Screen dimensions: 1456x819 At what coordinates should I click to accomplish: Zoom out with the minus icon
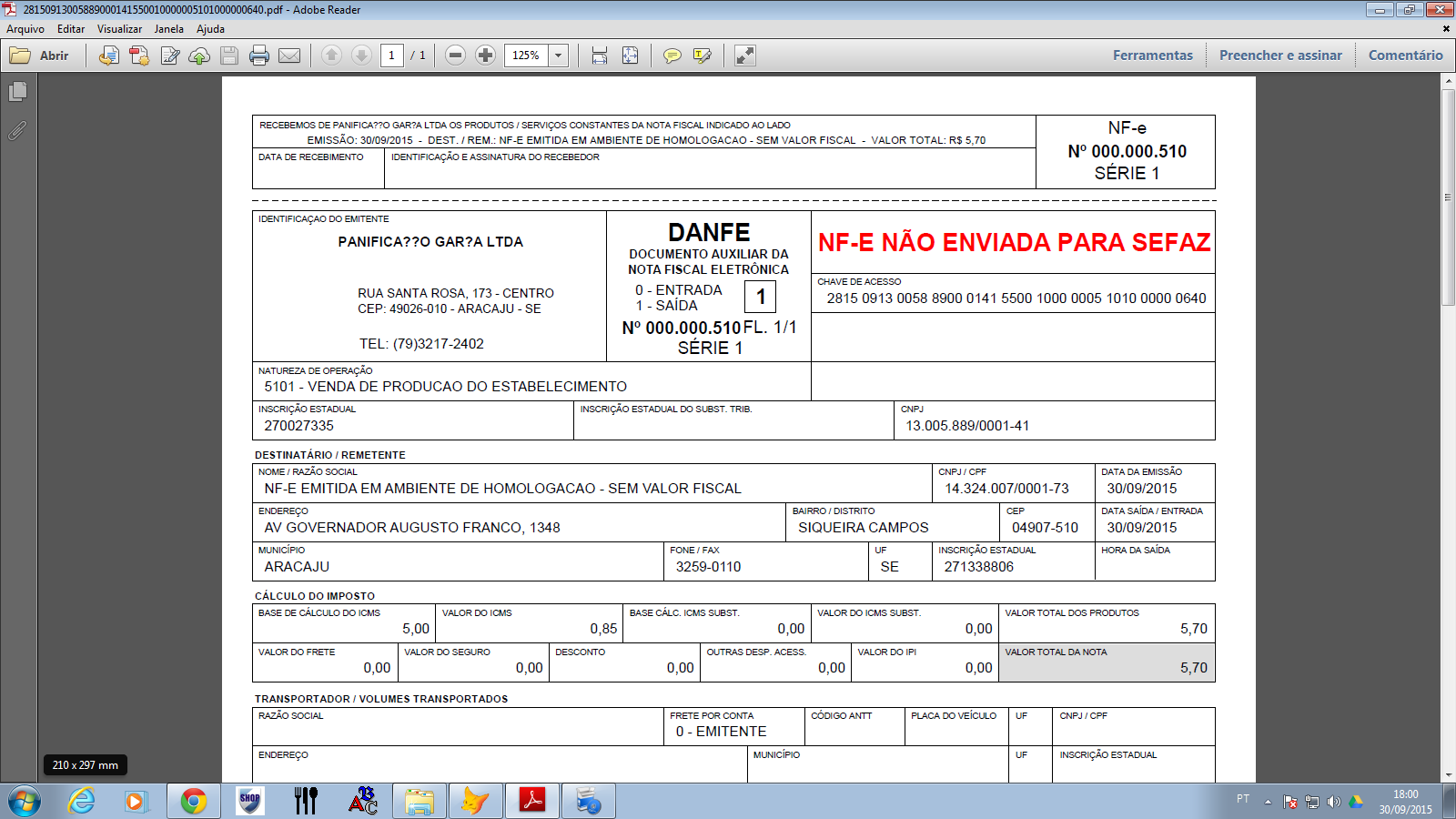click(456, 56)
